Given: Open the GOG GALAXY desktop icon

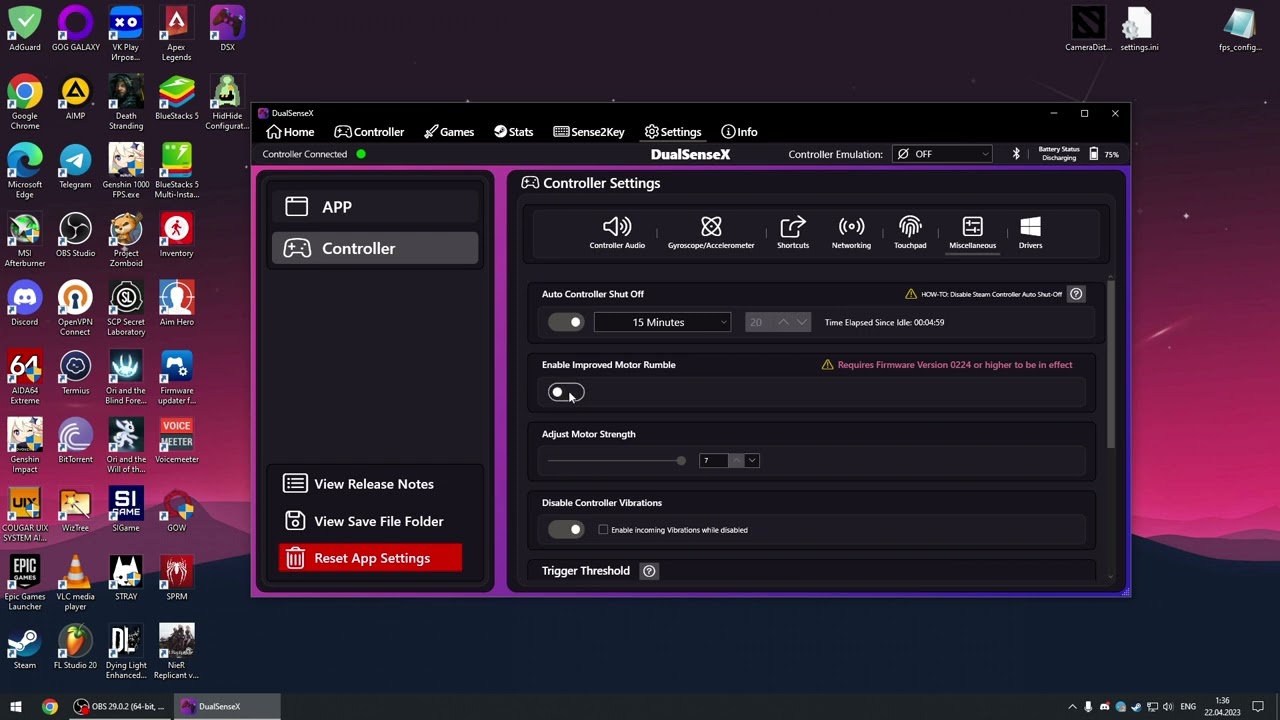Looking at the screenshot, I should coord(75,29).
